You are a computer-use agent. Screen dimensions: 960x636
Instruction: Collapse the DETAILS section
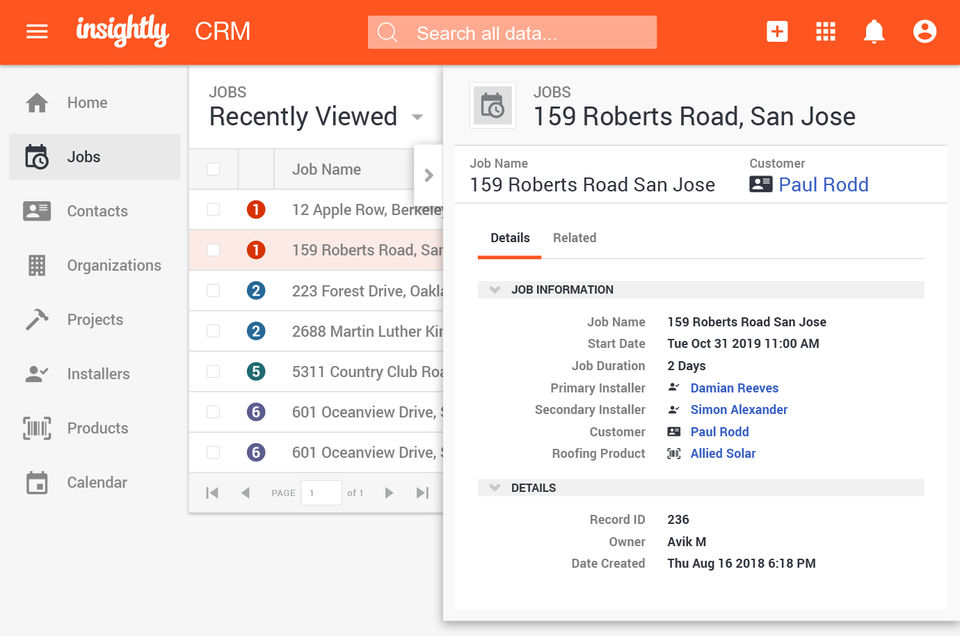[495, 488]
